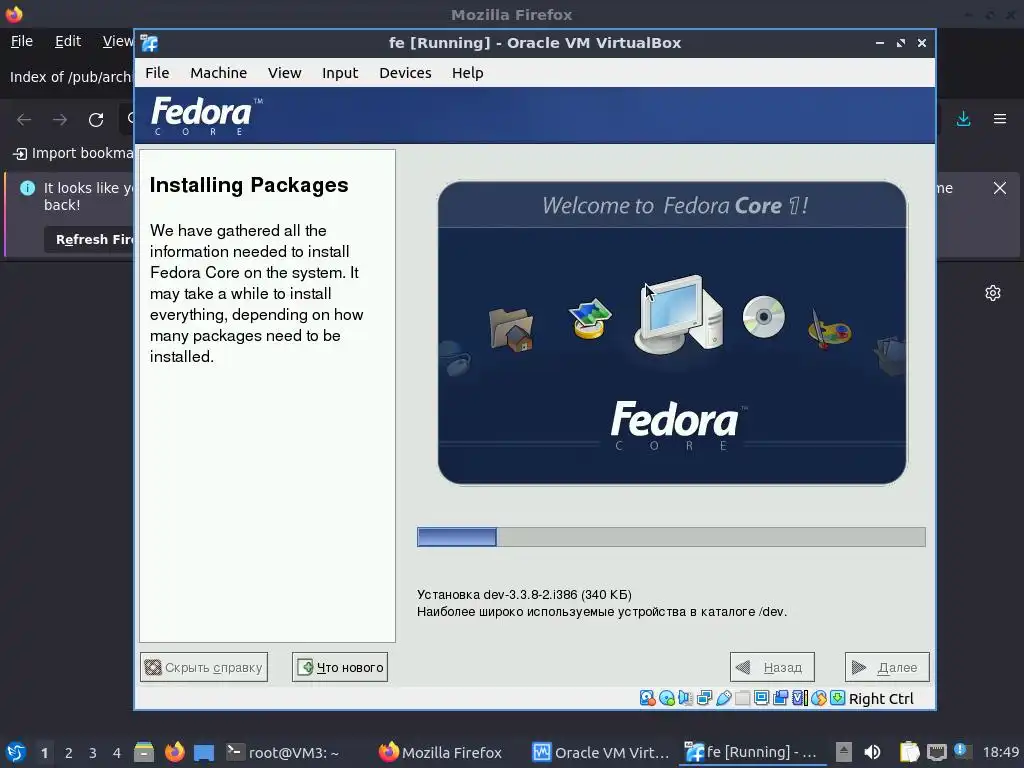Image resolution: width=1024 pixels, height=768 pixels.
Task: Open Firefox hamburger application menu
Action: pos(1000,119)
